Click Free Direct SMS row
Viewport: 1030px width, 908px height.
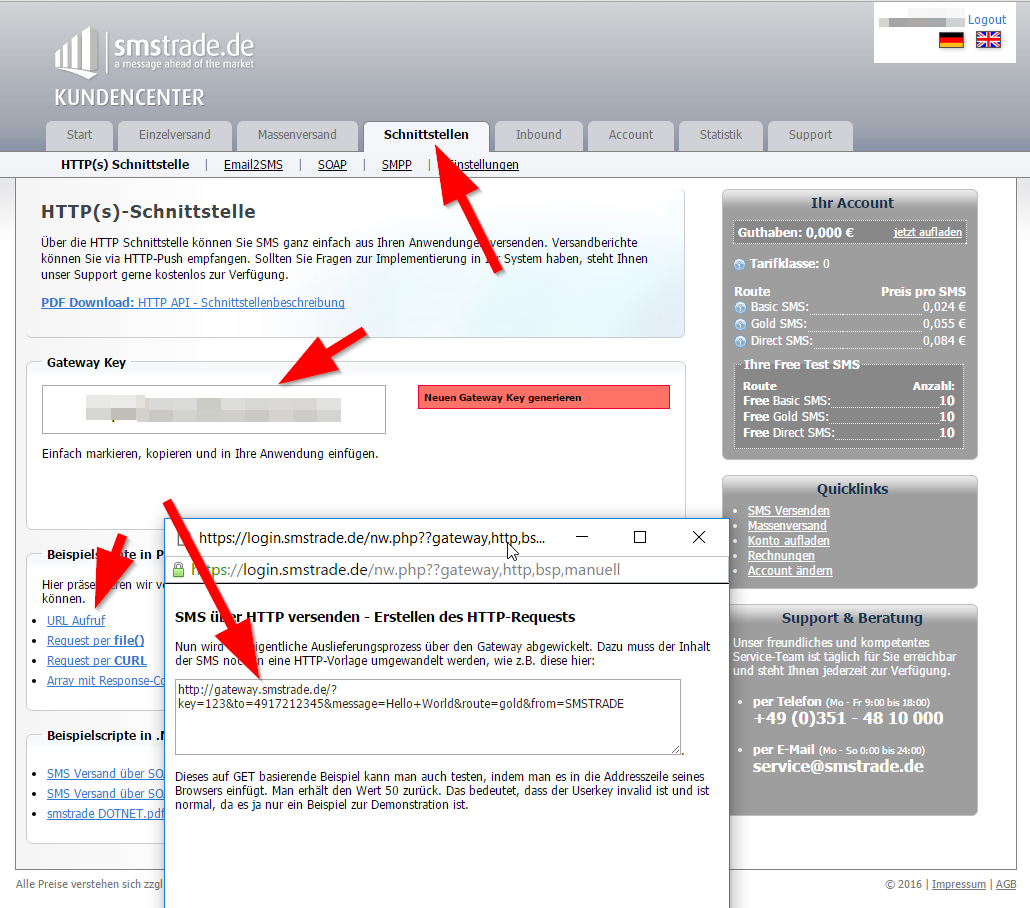coord(849,433)
